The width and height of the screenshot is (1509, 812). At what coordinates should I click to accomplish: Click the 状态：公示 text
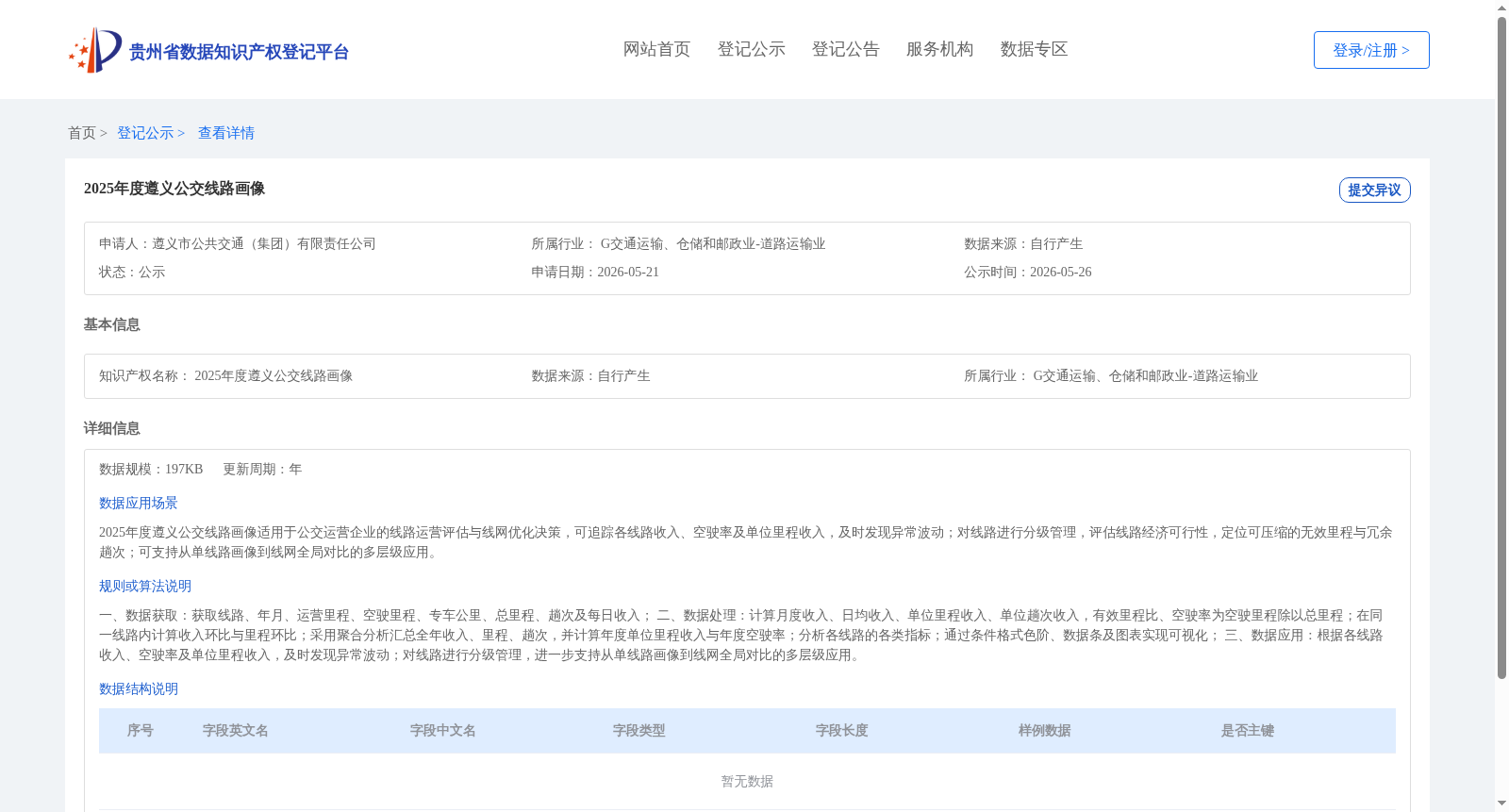(132, 273)
